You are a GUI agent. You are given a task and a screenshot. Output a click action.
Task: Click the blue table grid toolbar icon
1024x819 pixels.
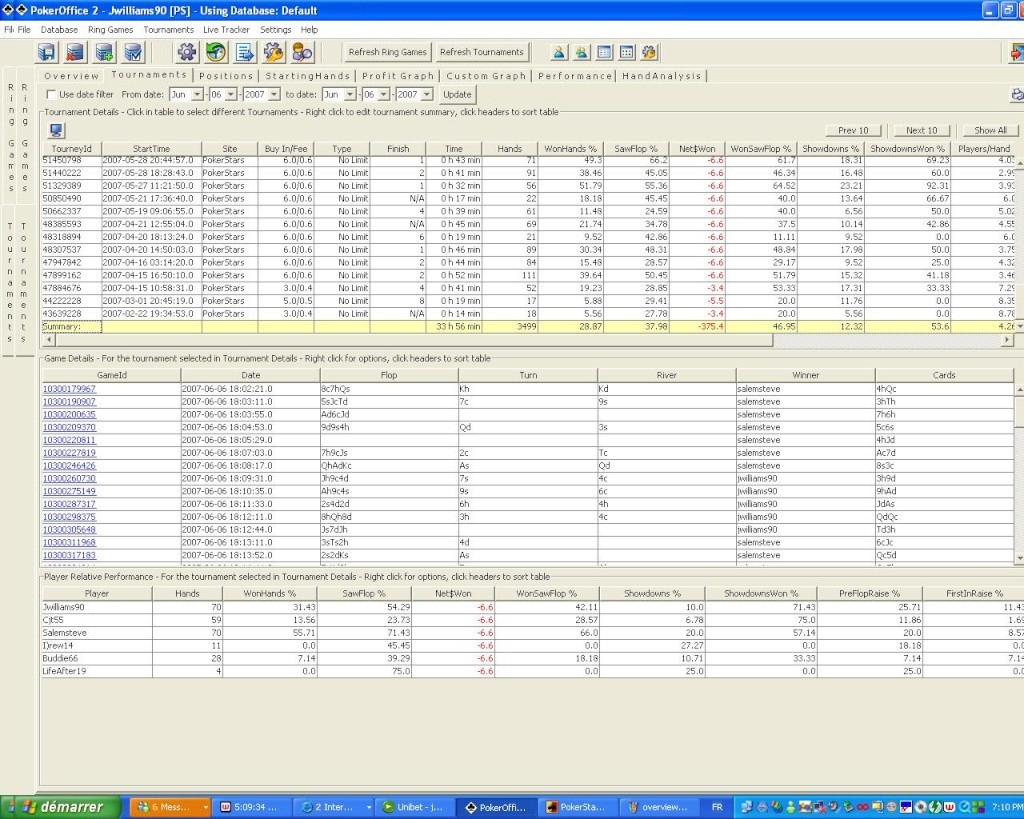(605, 52)
